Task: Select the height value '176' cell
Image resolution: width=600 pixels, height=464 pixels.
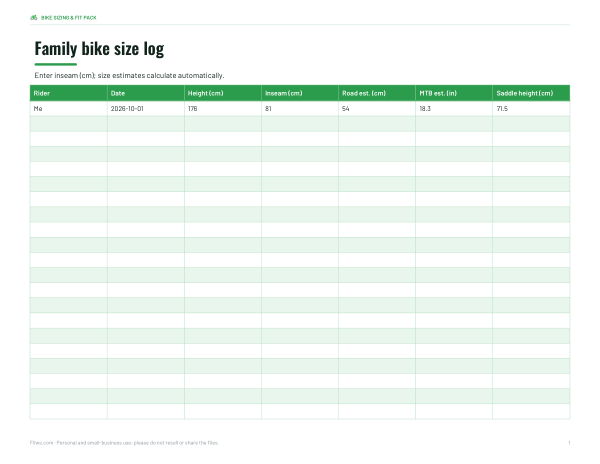Action: (x=223, y=109)
